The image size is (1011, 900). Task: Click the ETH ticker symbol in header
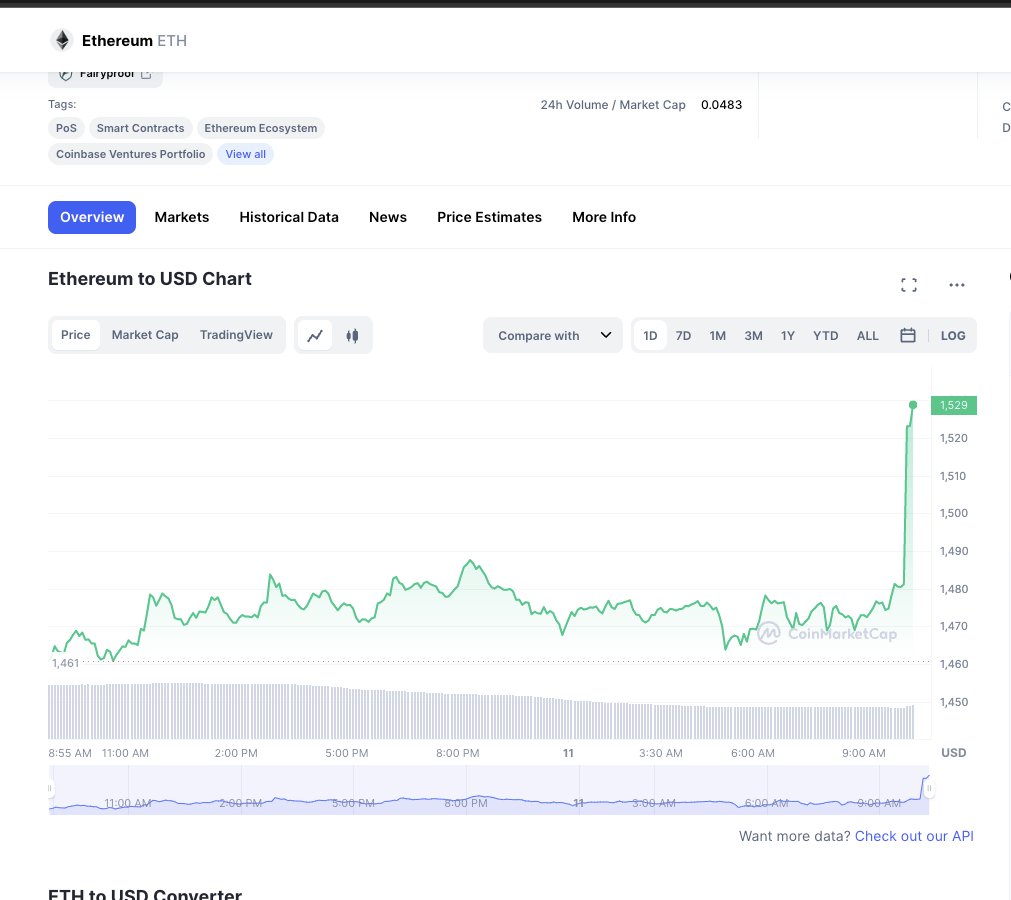(172, 41)
